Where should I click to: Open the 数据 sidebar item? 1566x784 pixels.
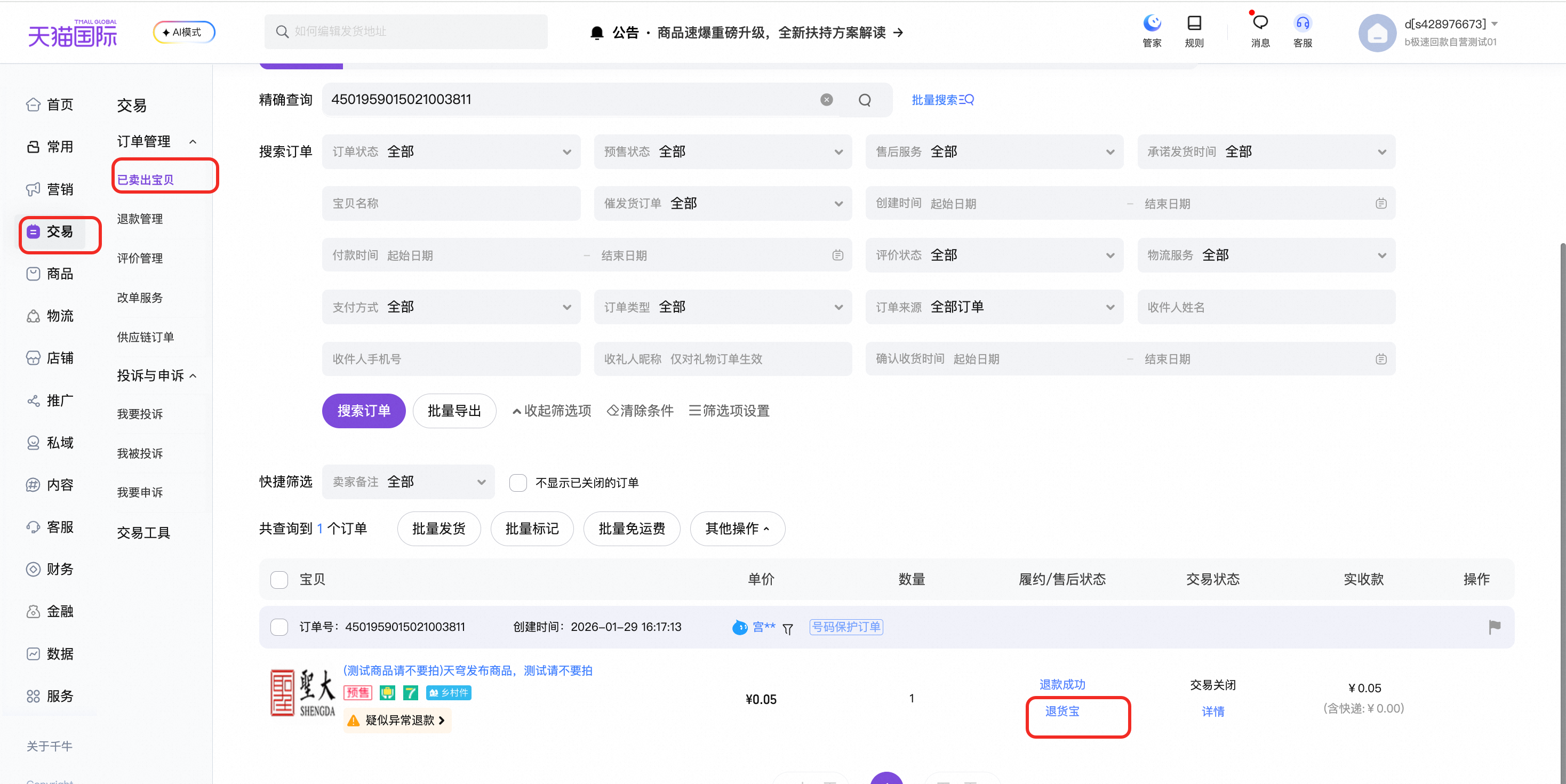pos(51,653)
